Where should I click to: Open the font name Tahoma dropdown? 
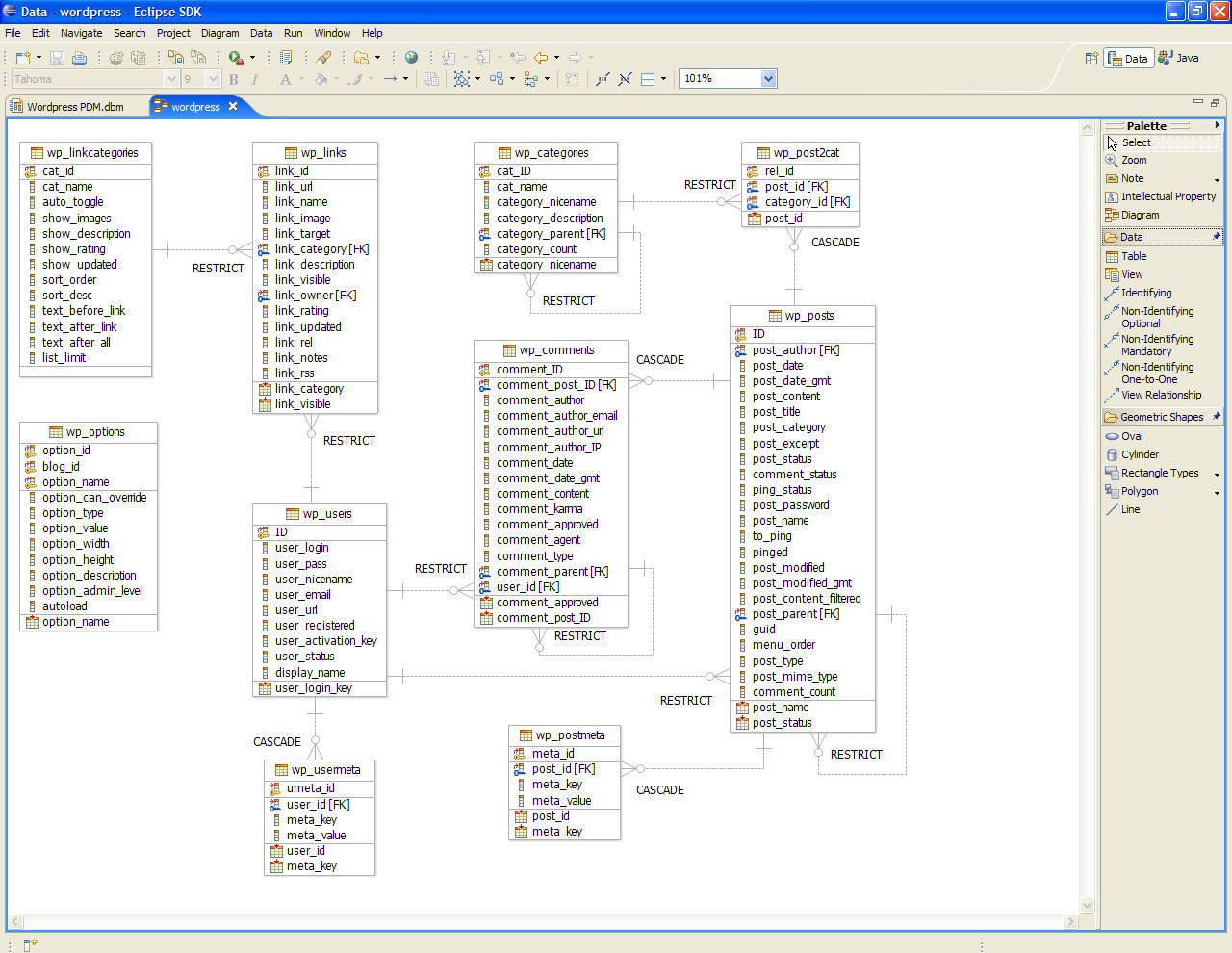pyautogui.click(x=171, y=79)
